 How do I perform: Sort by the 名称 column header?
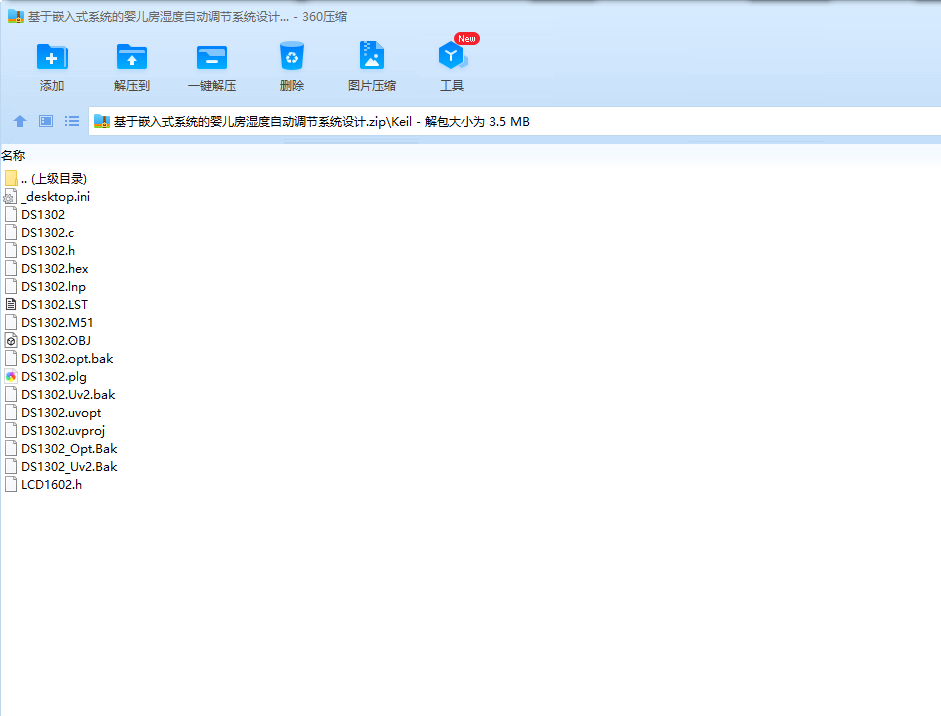coord(13,155)
